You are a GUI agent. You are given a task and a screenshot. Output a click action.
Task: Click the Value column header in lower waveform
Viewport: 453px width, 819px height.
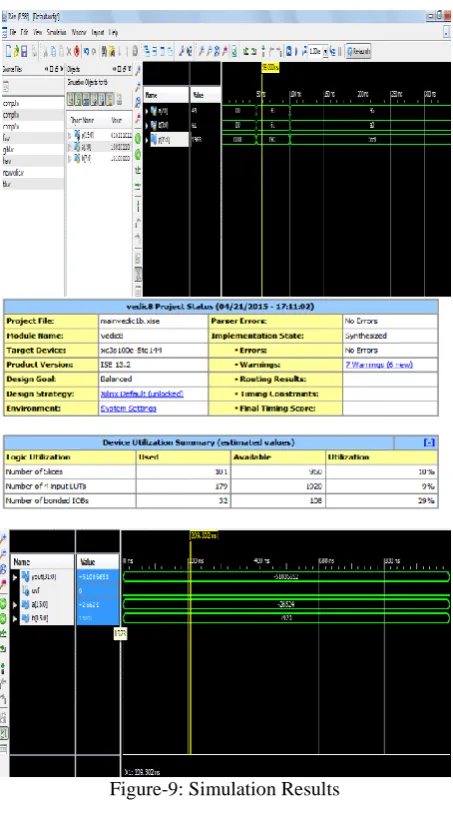[x=98, y=562]
